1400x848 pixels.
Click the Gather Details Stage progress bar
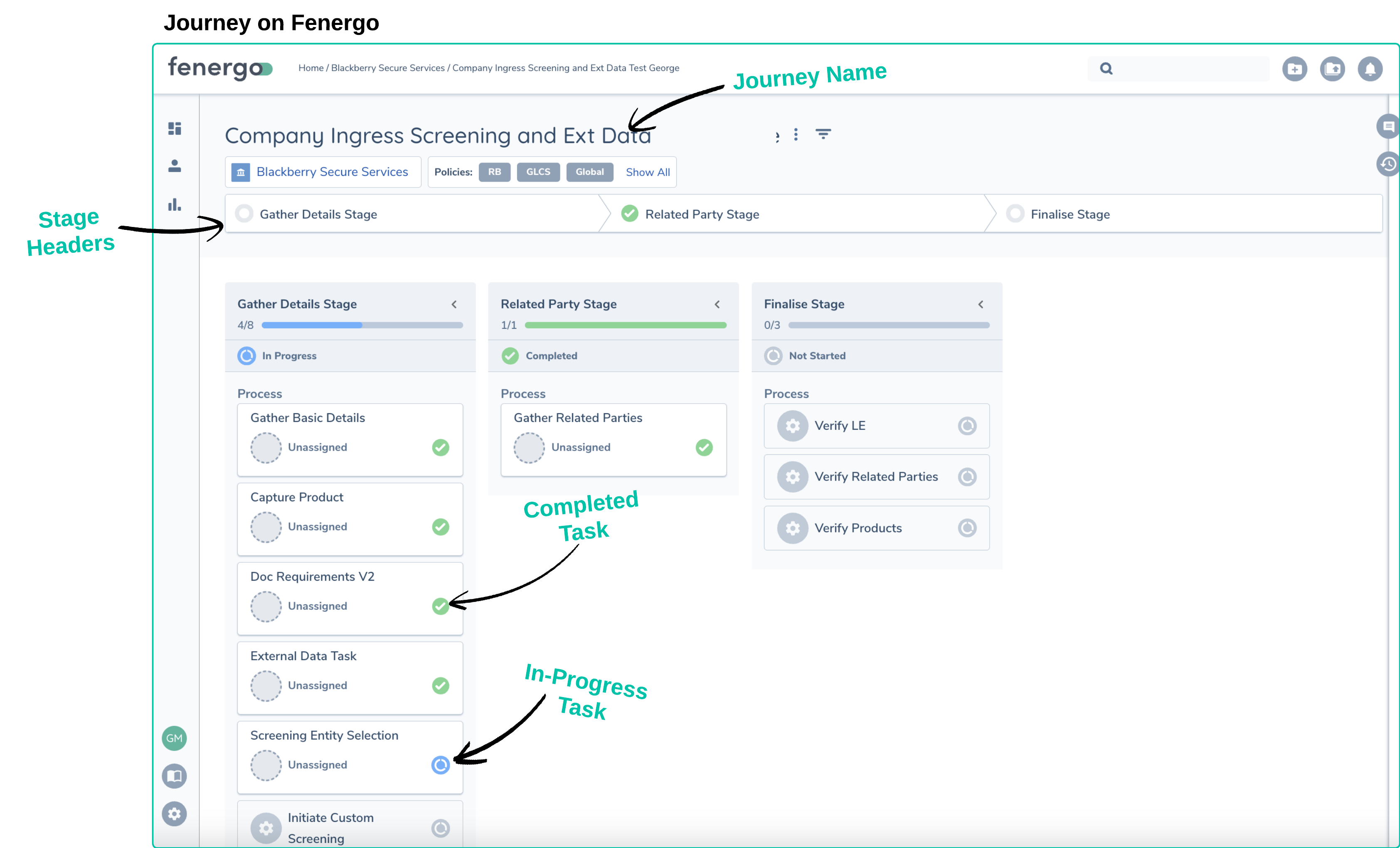(362, 325)
